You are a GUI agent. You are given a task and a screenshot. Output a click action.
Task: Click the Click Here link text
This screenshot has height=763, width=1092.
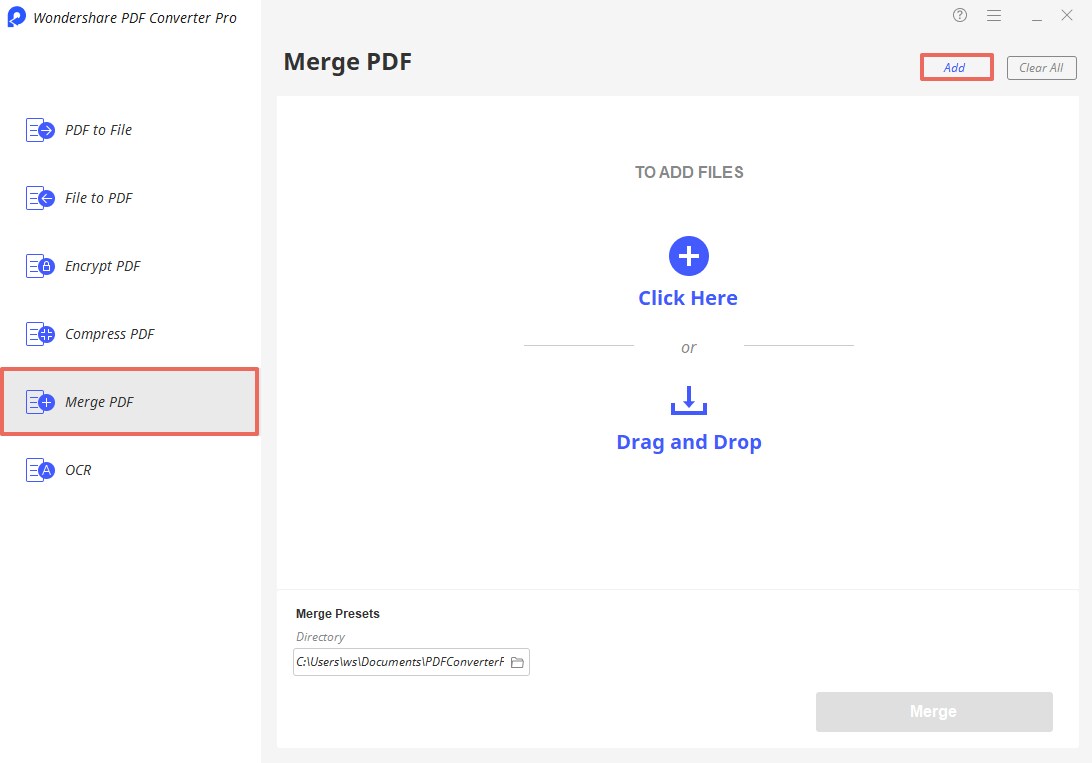(688, 297)
